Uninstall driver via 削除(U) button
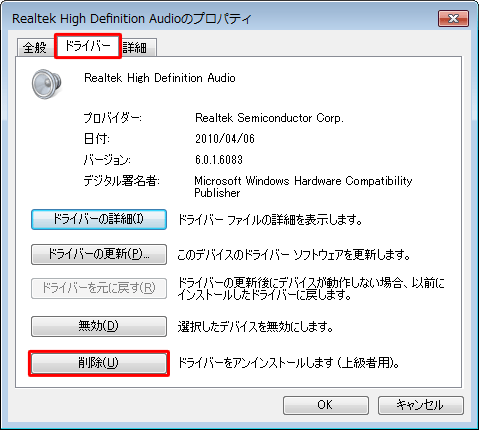The image size is (479, 430). point(99,363)
